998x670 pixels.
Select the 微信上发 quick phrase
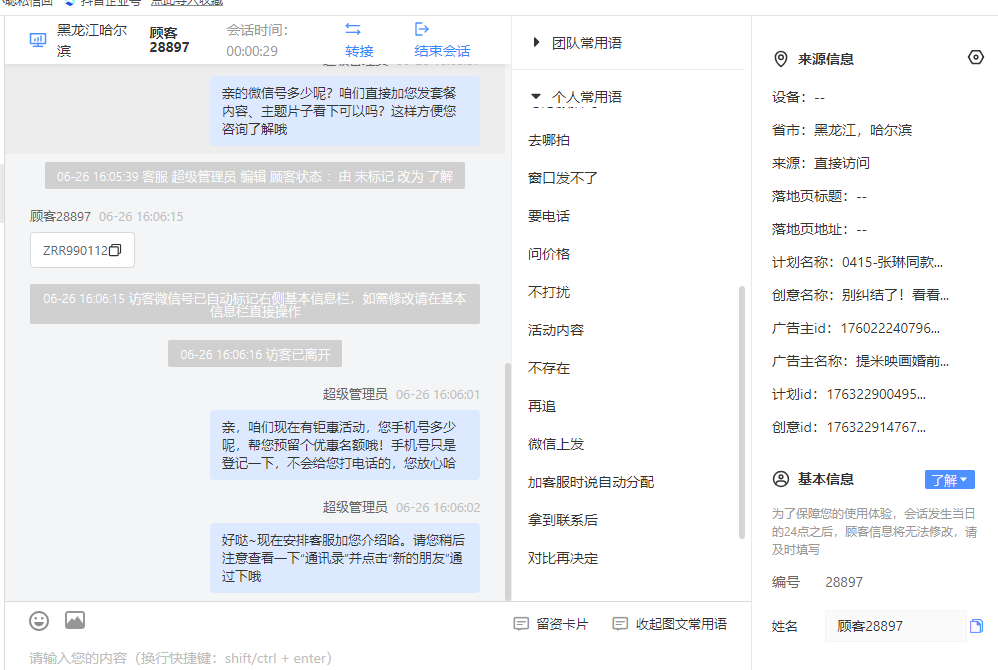pos(556,445)
